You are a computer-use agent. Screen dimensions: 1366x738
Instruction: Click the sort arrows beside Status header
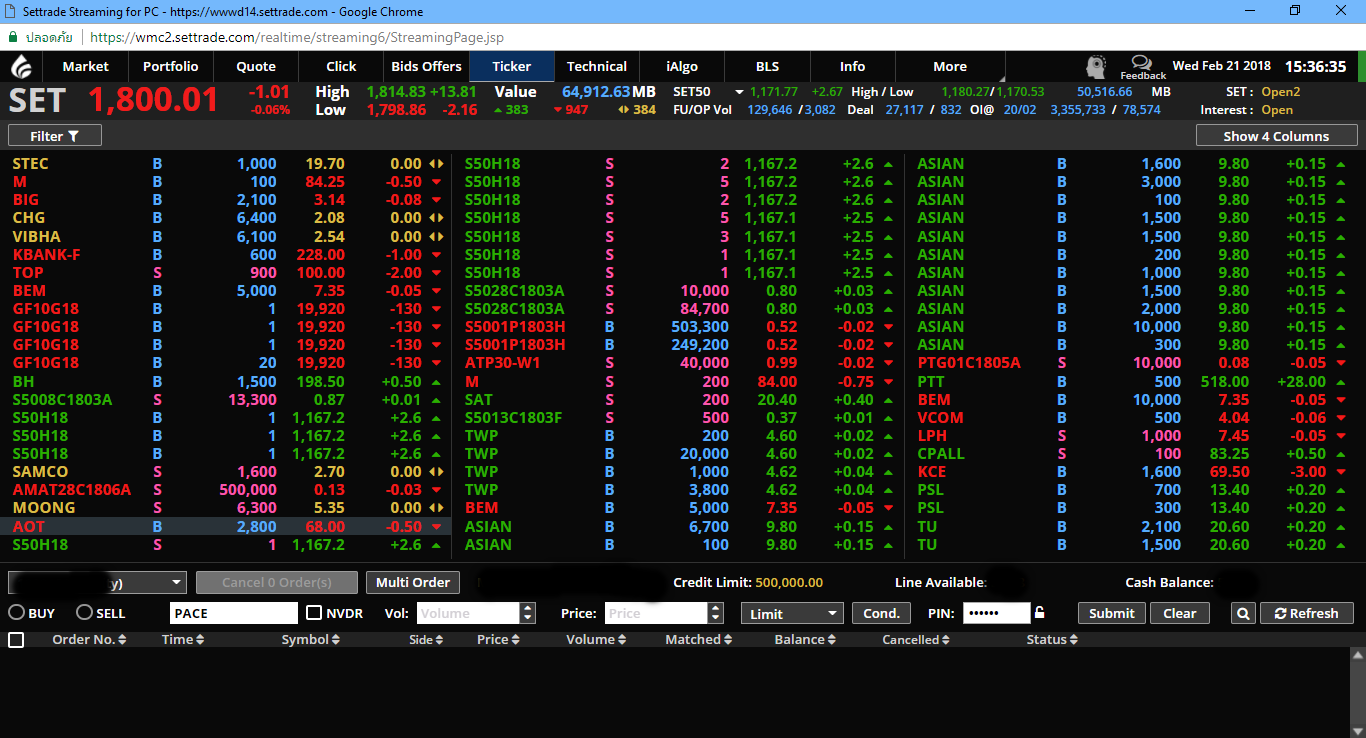click(1074, 640)
